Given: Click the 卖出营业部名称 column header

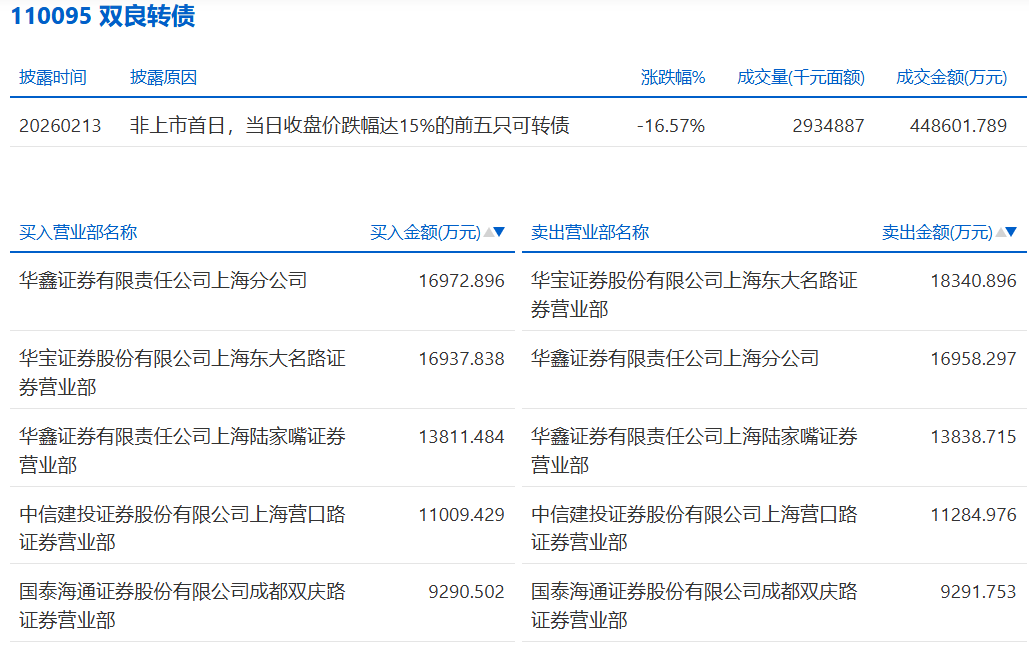Looking at the screenshot, I should (590, 232).
